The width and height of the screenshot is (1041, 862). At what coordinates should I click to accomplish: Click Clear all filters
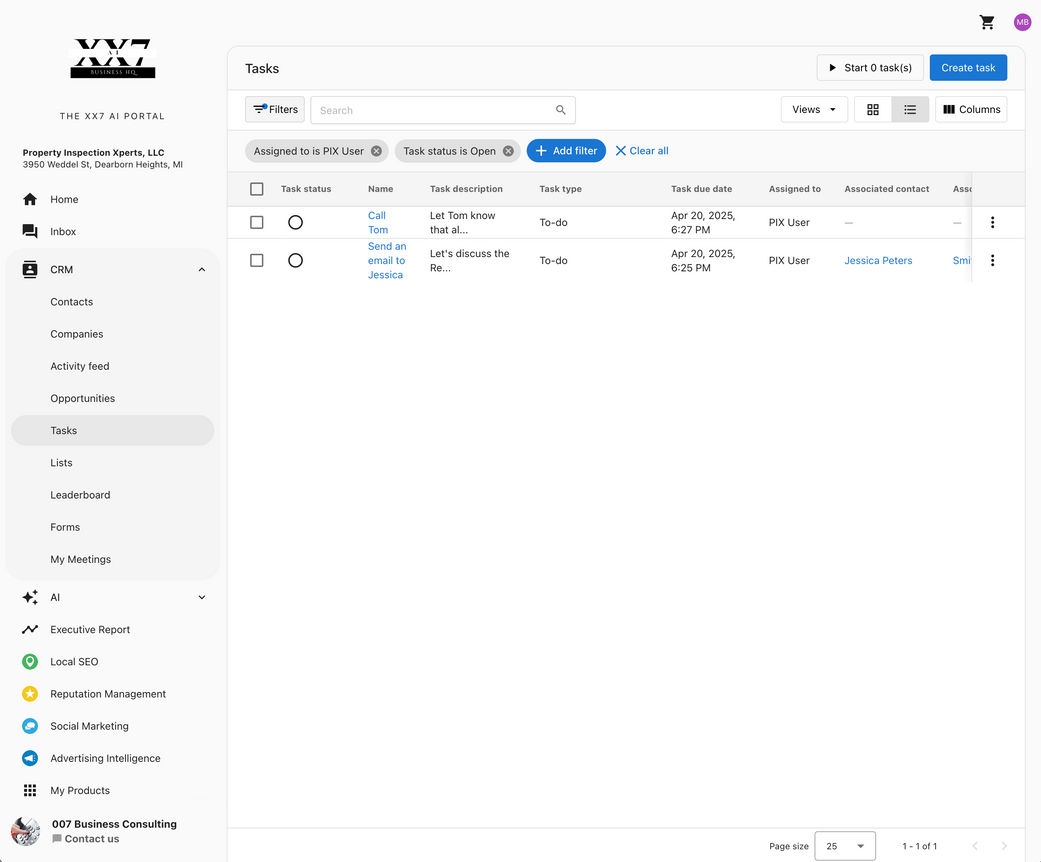point(642,151)
